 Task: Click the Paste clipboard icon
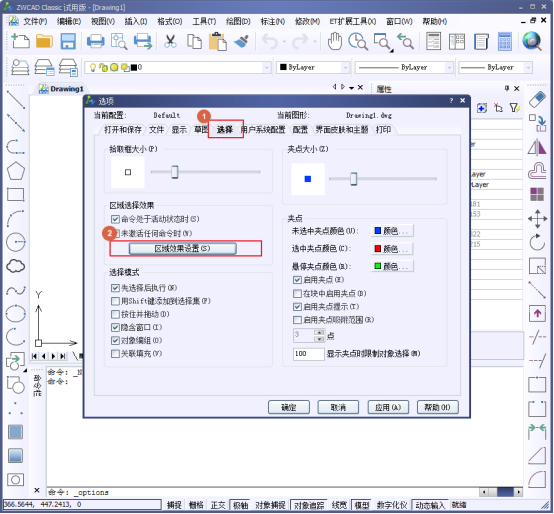click(218, 41)
